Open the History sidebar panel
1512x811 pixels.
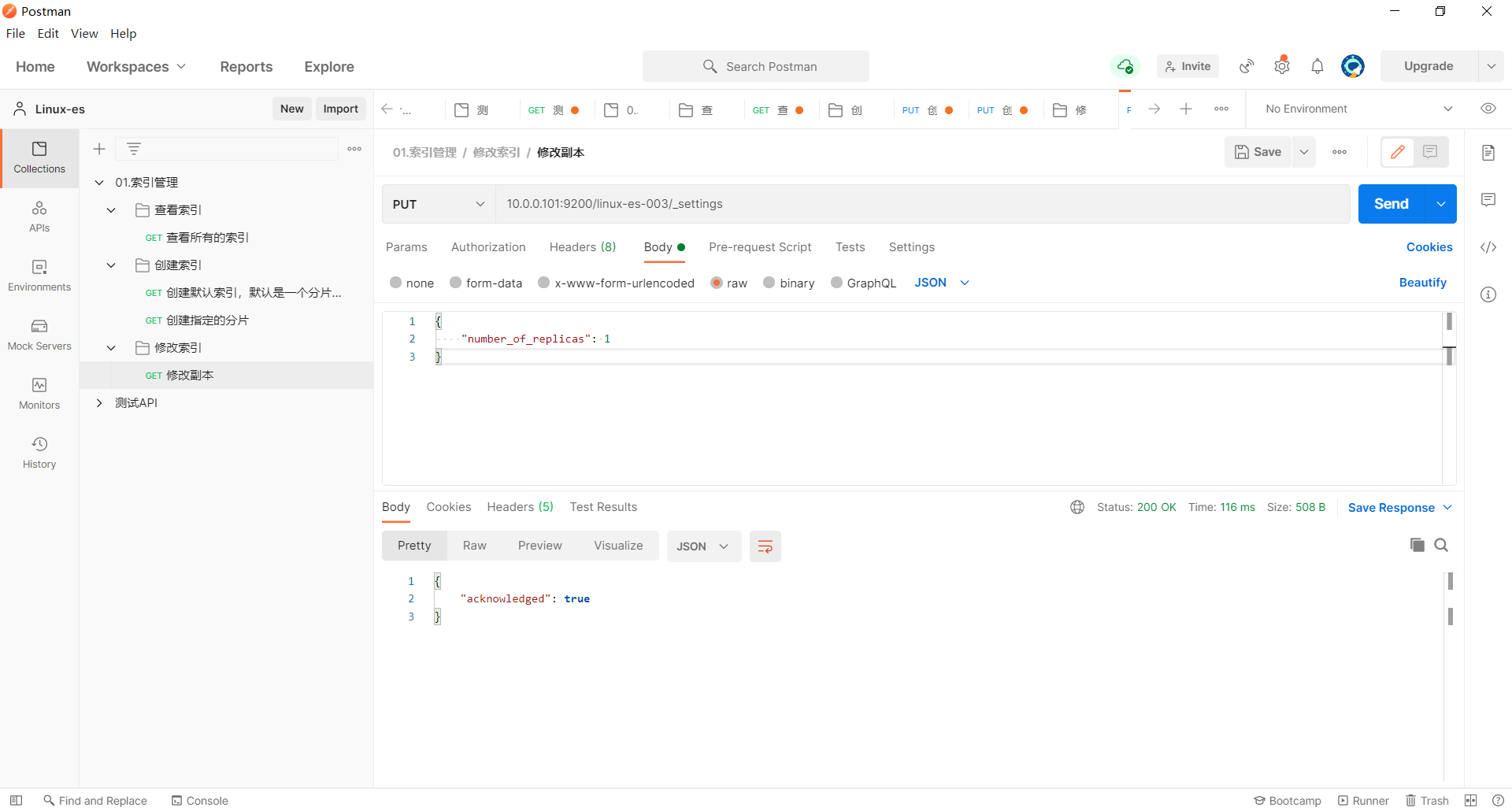pyautogui.click(x=39, y=454)
